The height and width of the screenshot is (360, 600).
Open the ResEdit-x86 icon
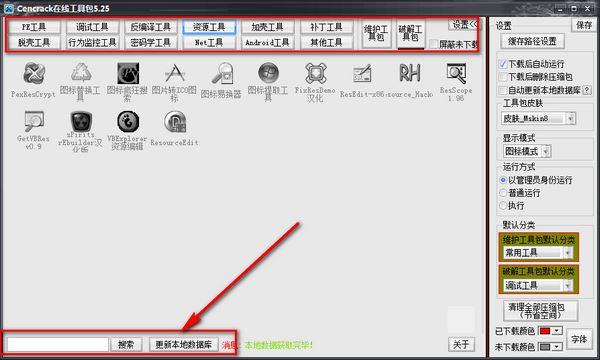[x=362, y=73]
